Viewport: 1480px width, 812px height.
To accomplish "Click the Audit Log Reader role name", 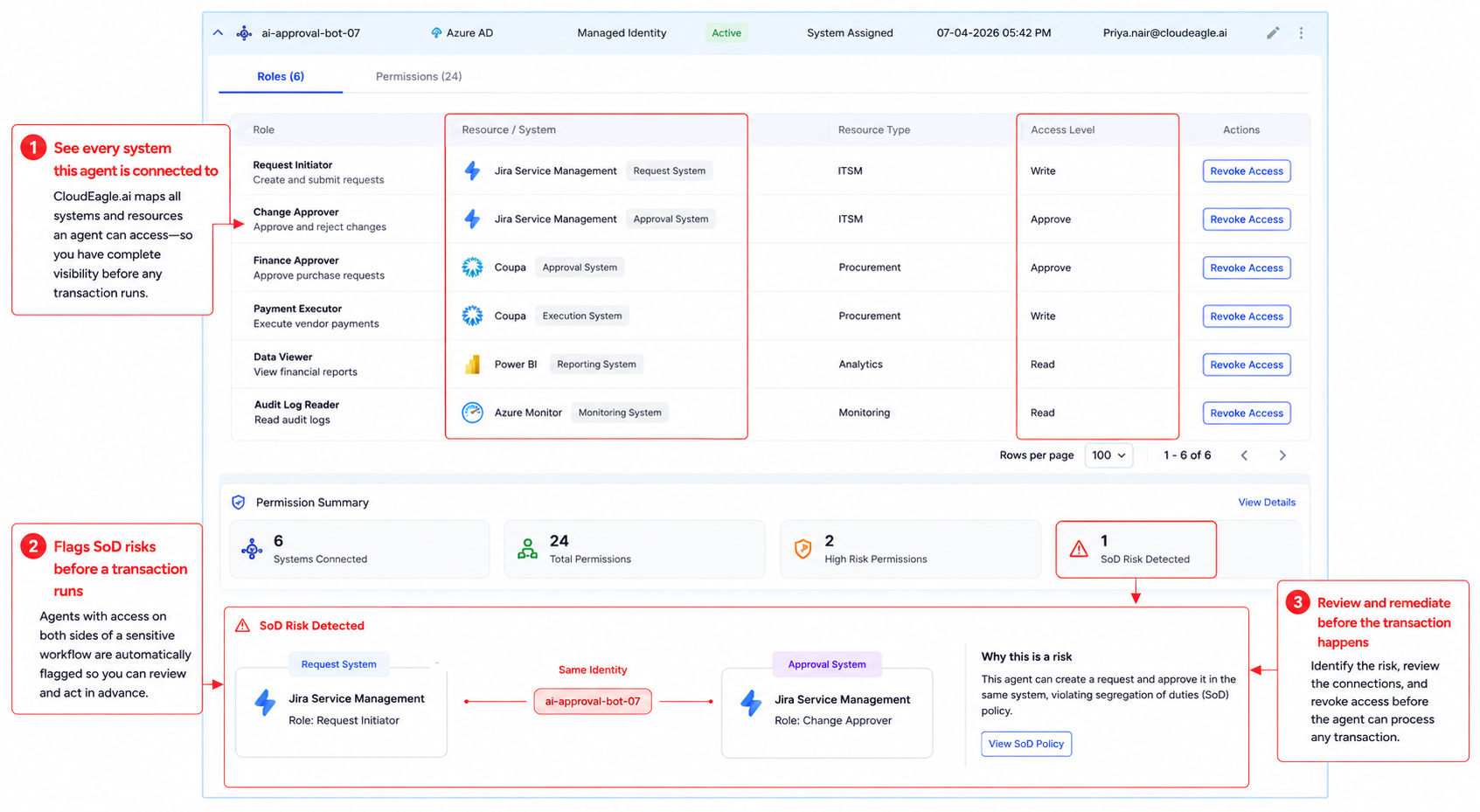I will [x=296, y=405].
